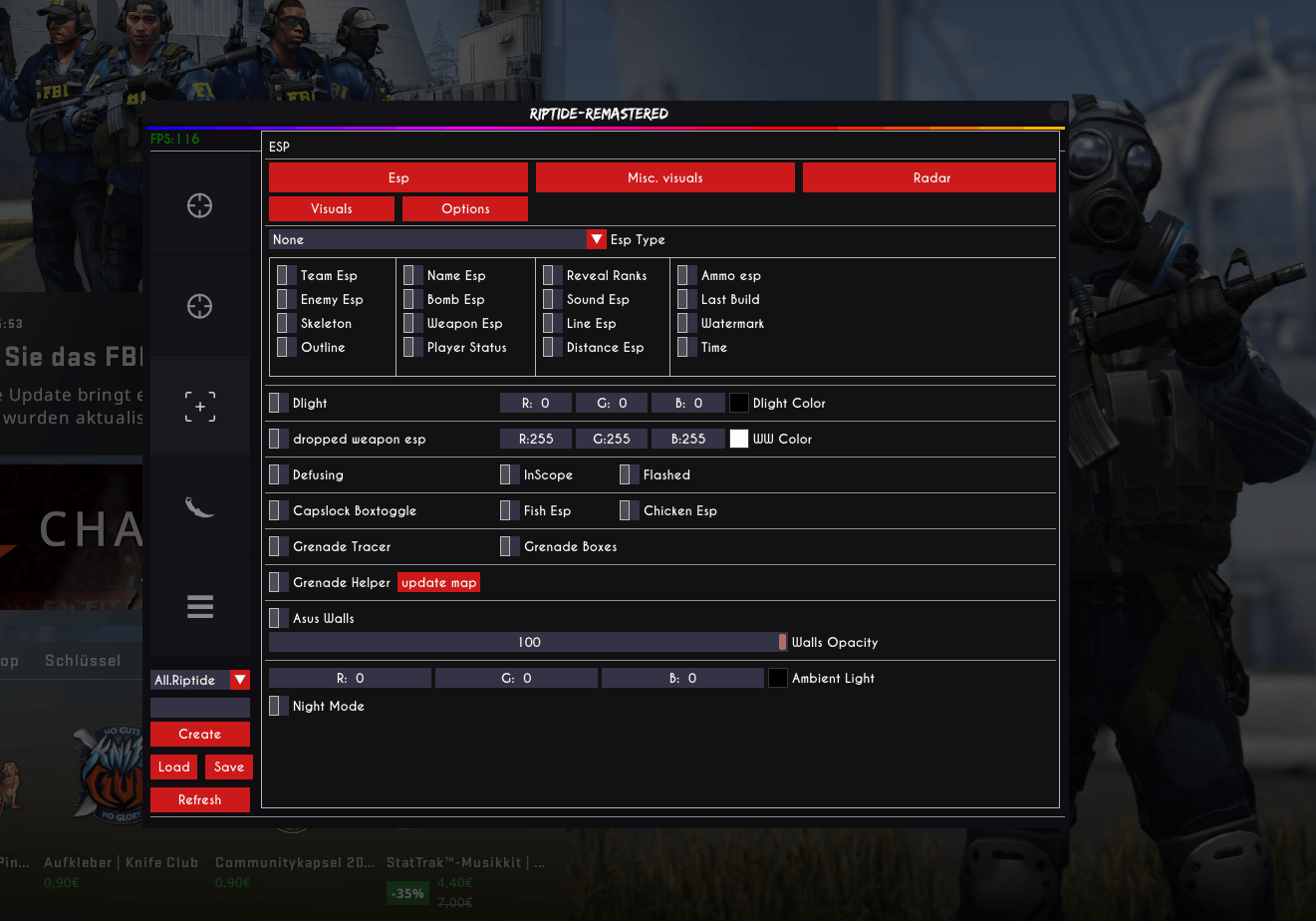
Task: Refresh the config list
Action: [x=200, y=799]
